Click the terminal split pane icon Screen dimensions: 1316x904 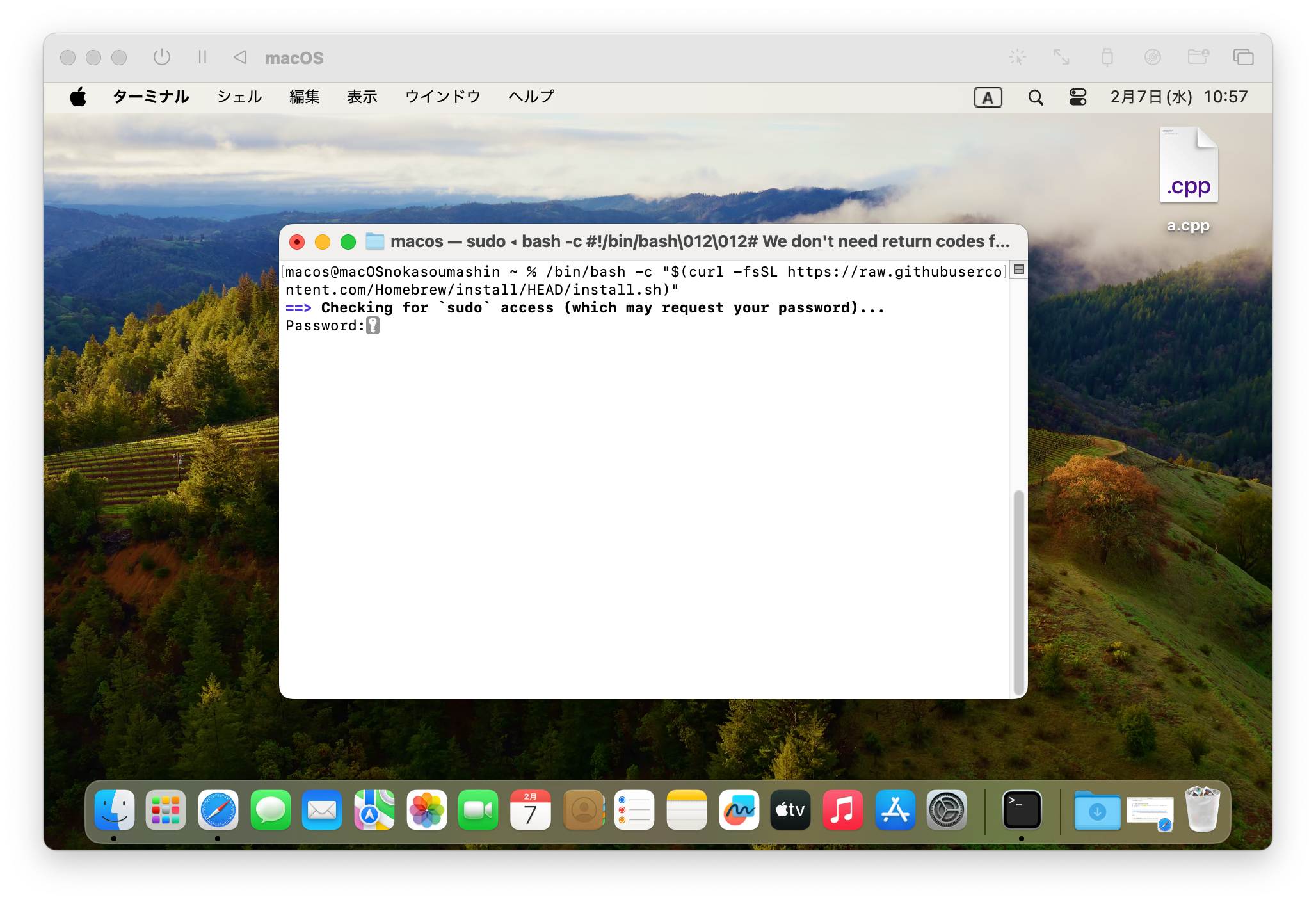(1019, 270)
